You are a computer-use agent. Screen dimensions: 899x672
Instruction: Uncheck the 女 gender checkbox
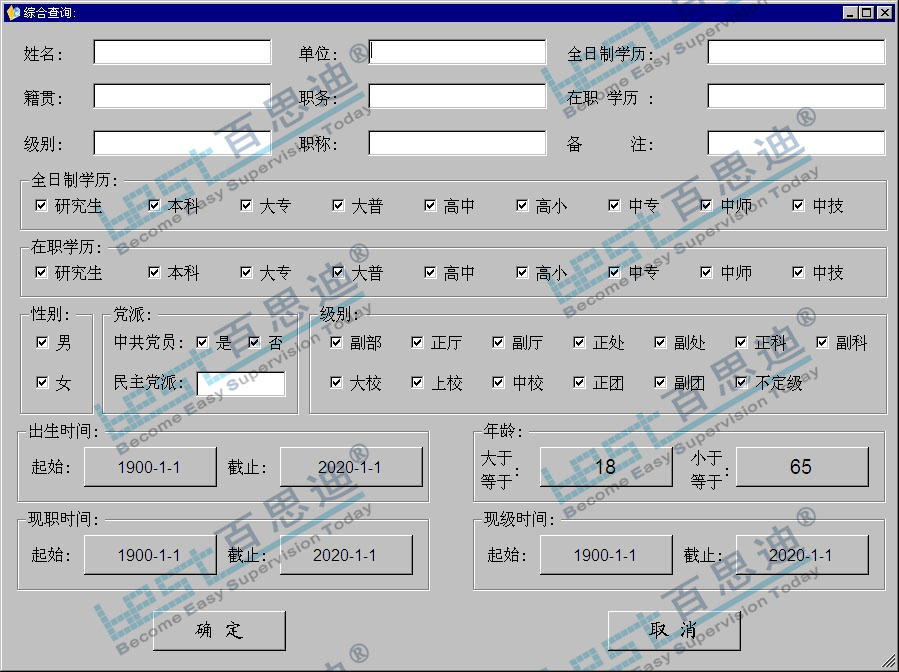tap(42, 382)
